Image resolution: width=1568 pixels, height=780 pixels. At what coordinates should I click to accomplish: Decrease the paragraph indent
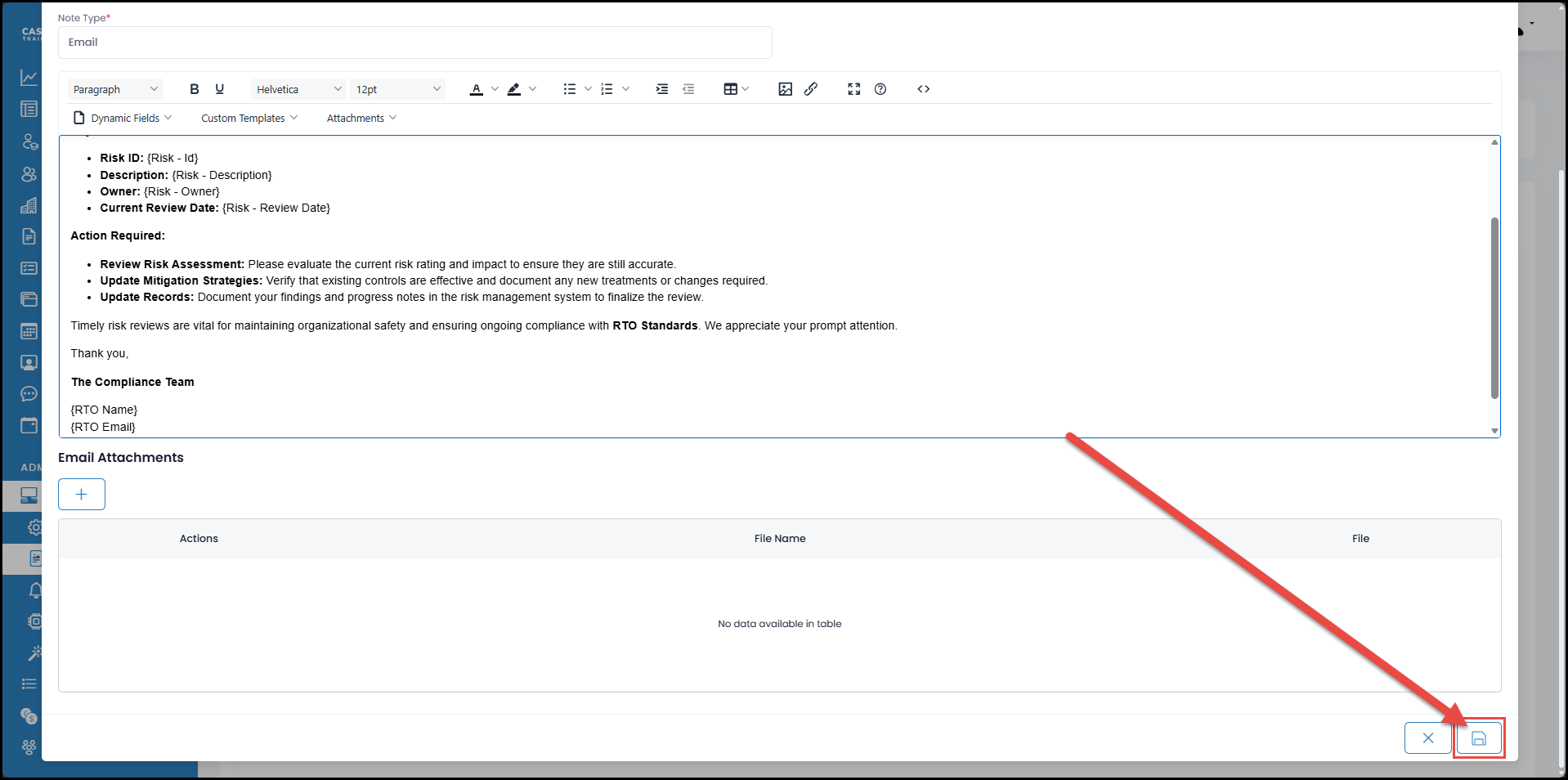pyautogui.click(x=688, y=89)
